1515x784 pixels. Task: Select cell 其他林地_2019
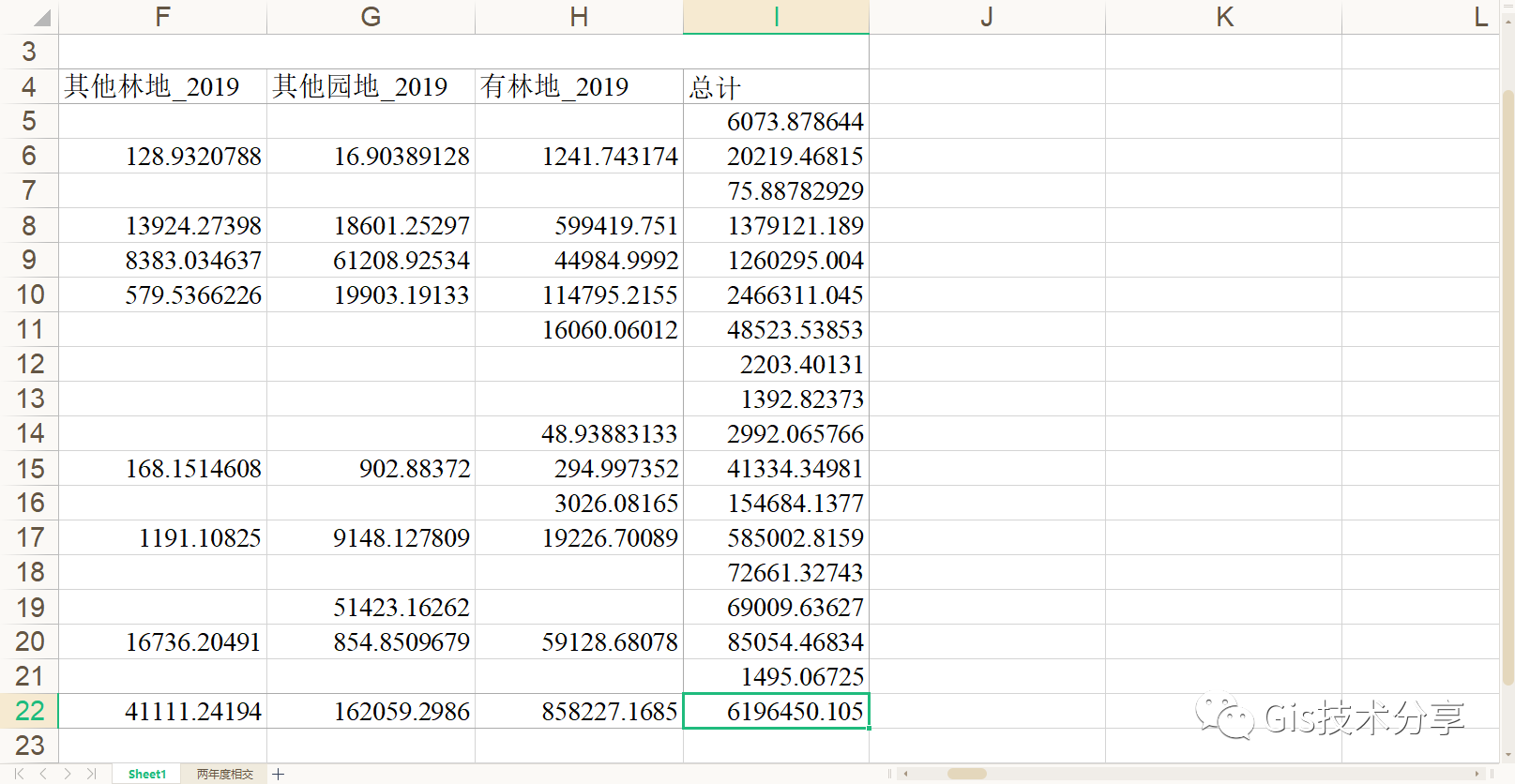(x=163, y=86)
